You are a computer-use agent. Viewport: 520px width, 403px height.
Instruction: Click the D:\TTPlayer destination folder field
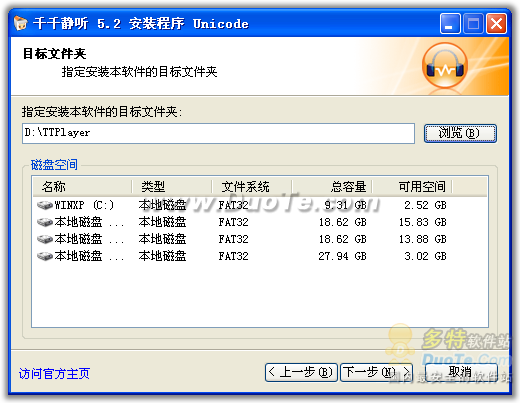coord(218,133)
